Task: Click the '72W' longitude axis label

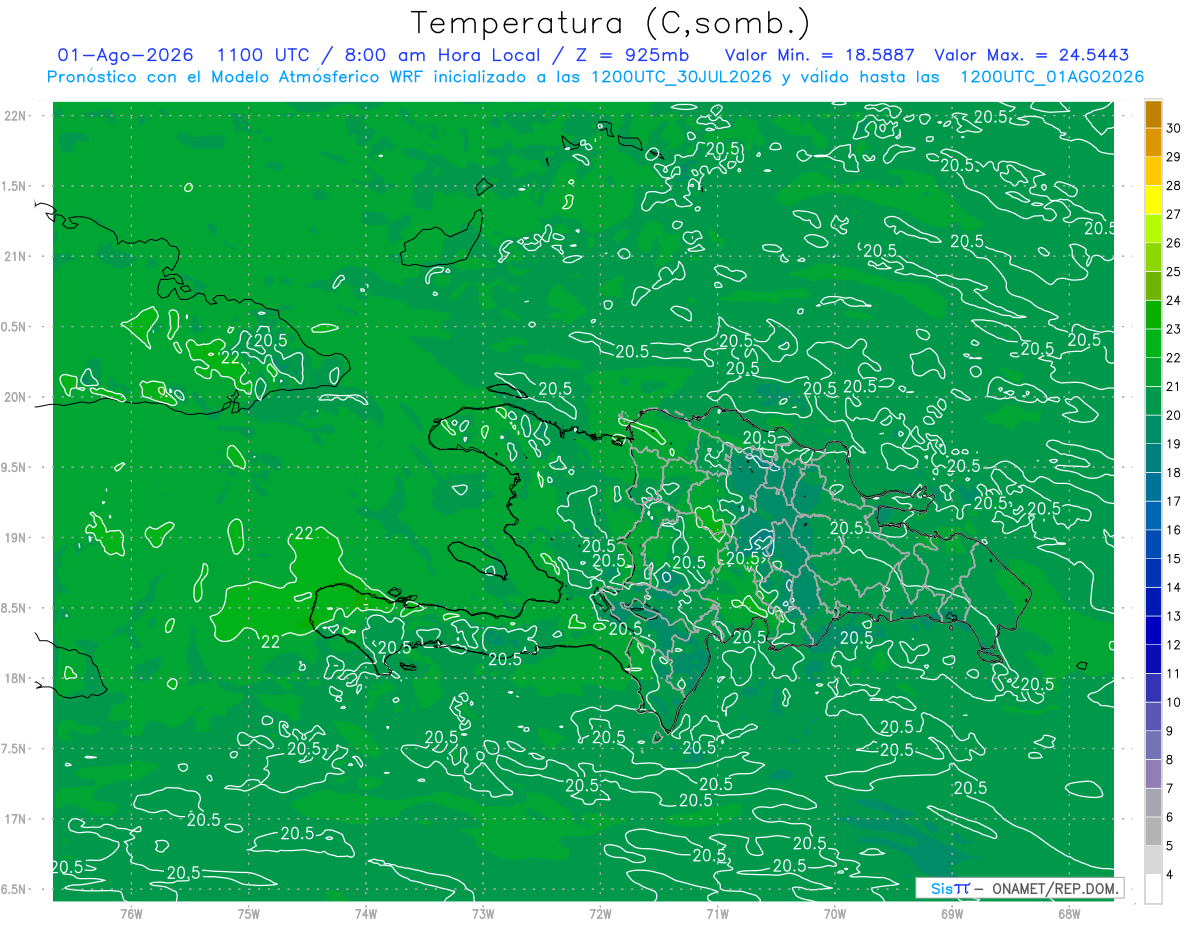Action: (x=600, y=914)
